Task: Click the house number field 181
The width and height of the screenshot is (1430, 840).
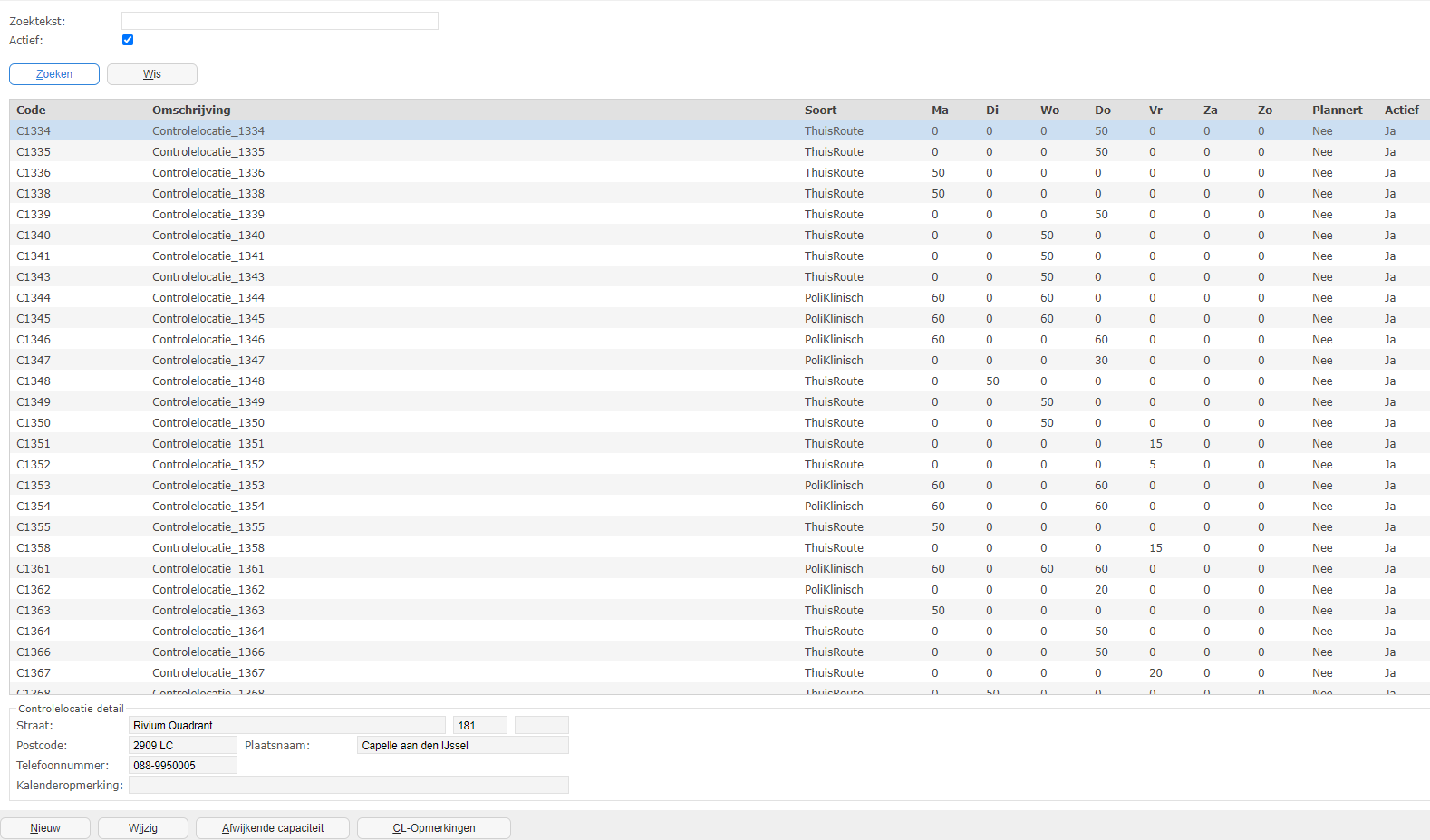Action: (x=480, y=725)
